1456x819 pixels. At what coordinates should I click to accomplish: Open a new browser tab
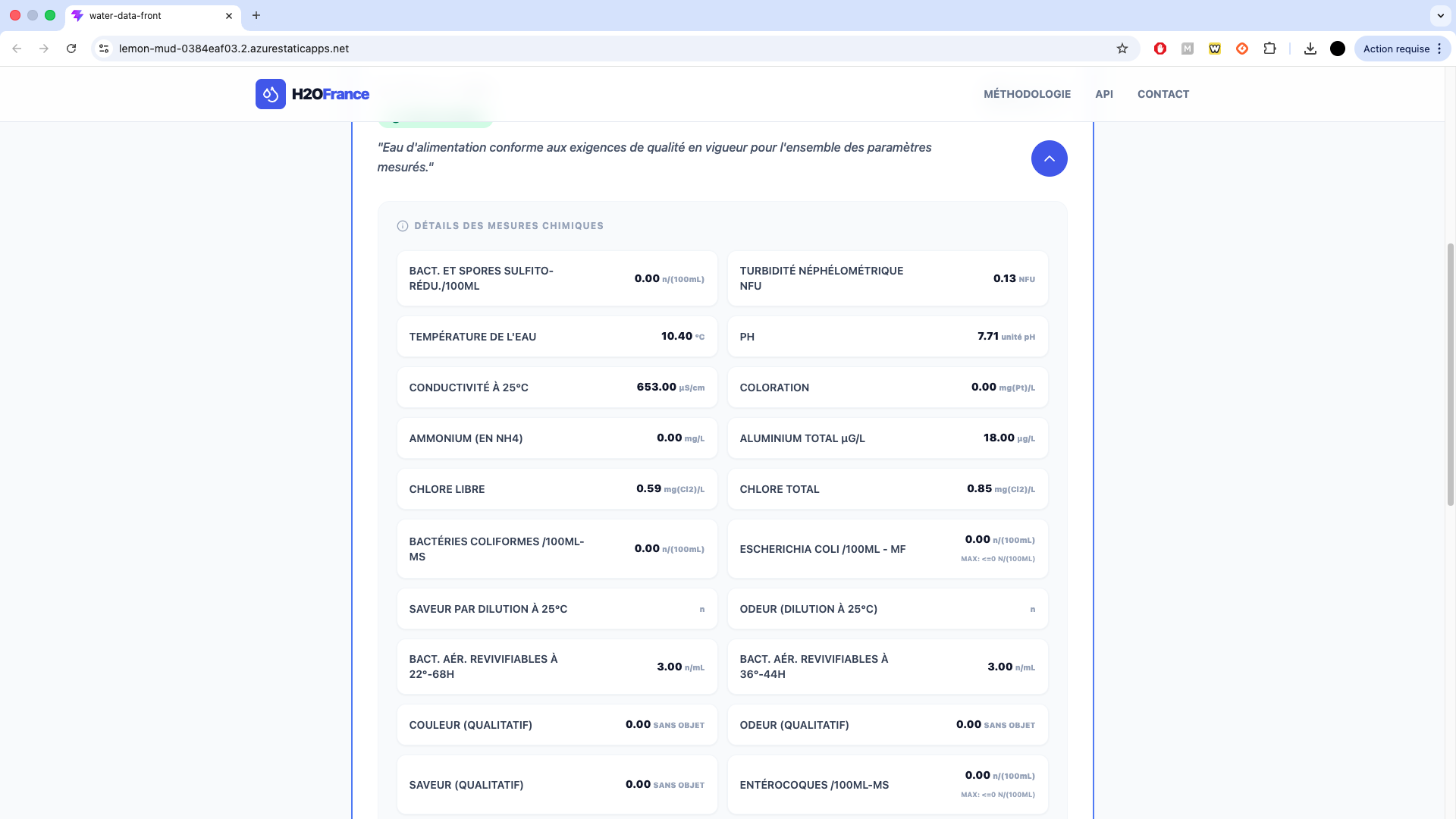pos(256,15)
